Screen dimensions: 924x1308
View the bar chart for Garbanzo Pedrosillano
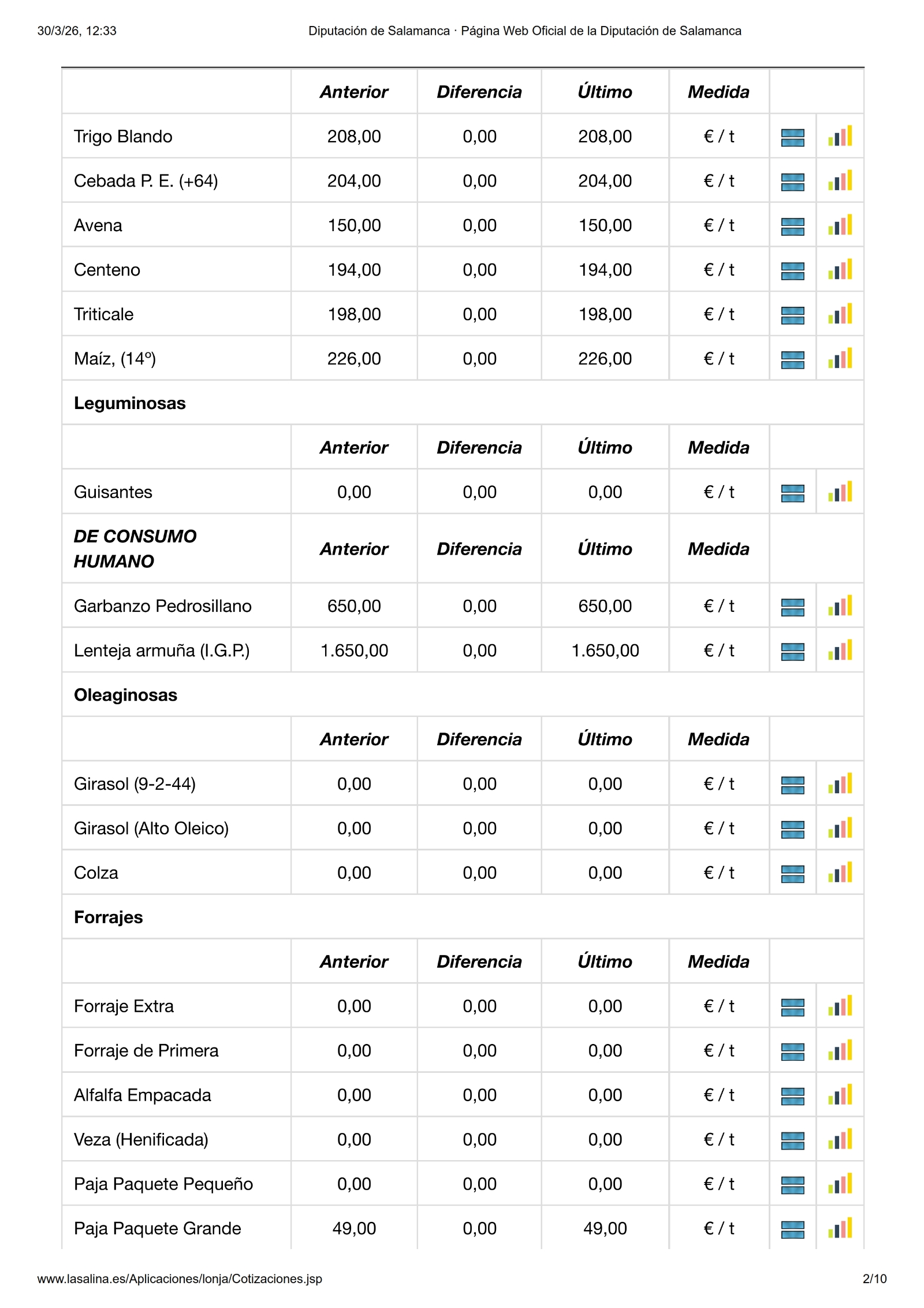pyautogui.click(x=840, y=606)
